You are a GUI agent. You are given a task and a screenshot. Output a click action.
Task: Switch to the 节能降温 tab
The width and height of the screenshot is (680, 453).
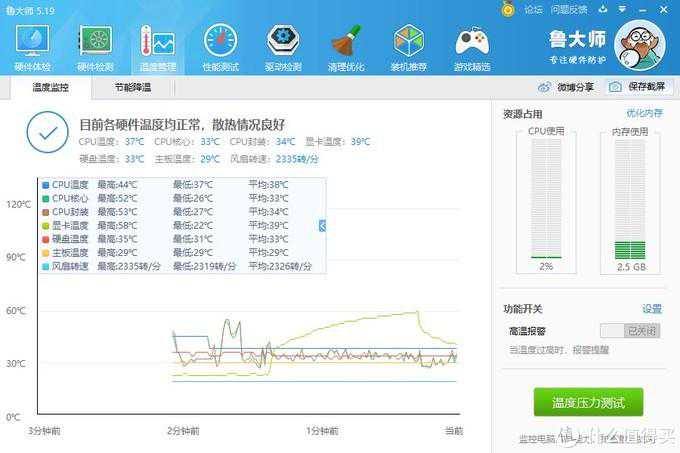click(132, 88)
